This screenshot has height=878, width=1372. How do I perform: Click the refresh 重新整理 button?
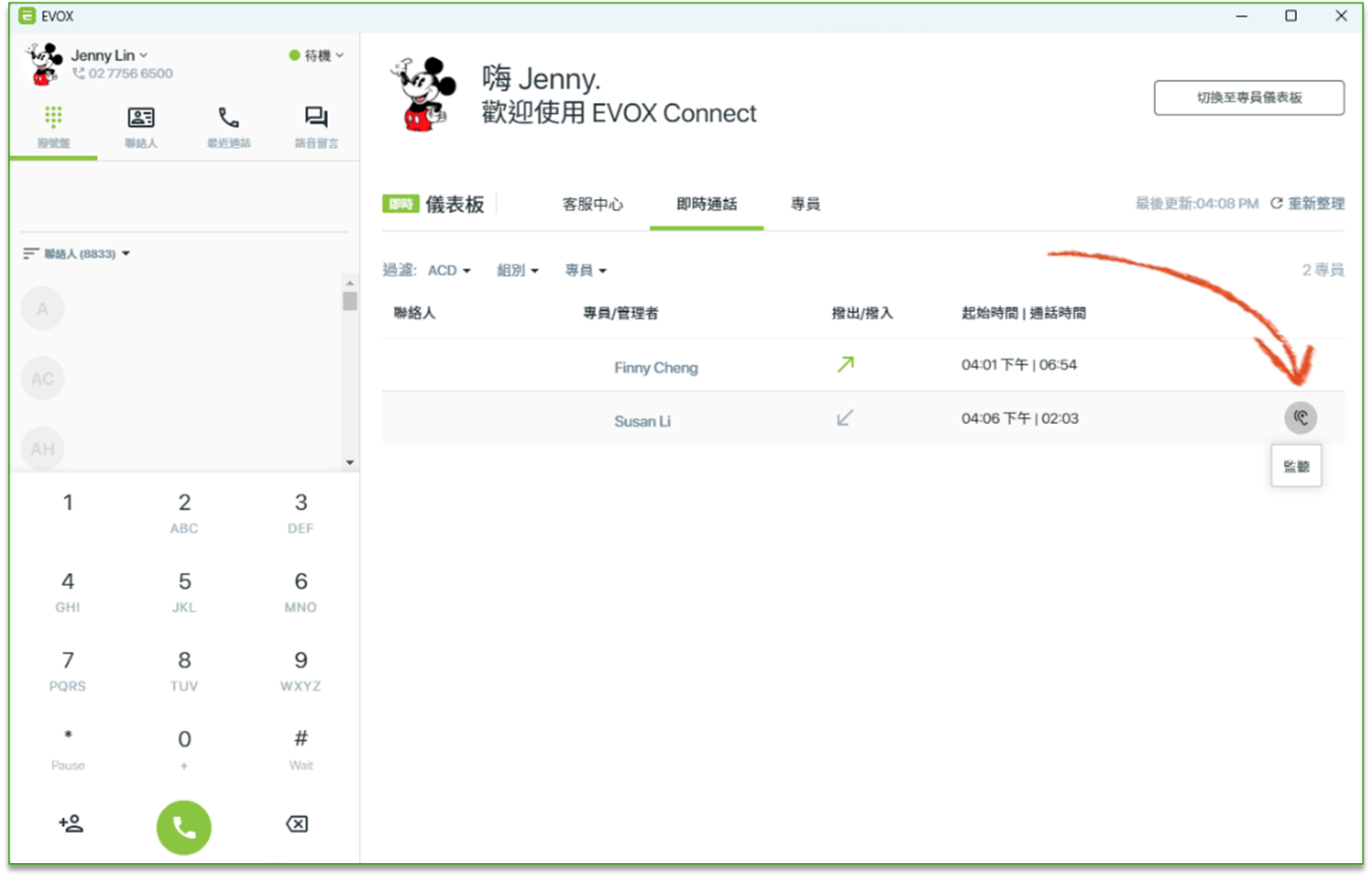1307,204
